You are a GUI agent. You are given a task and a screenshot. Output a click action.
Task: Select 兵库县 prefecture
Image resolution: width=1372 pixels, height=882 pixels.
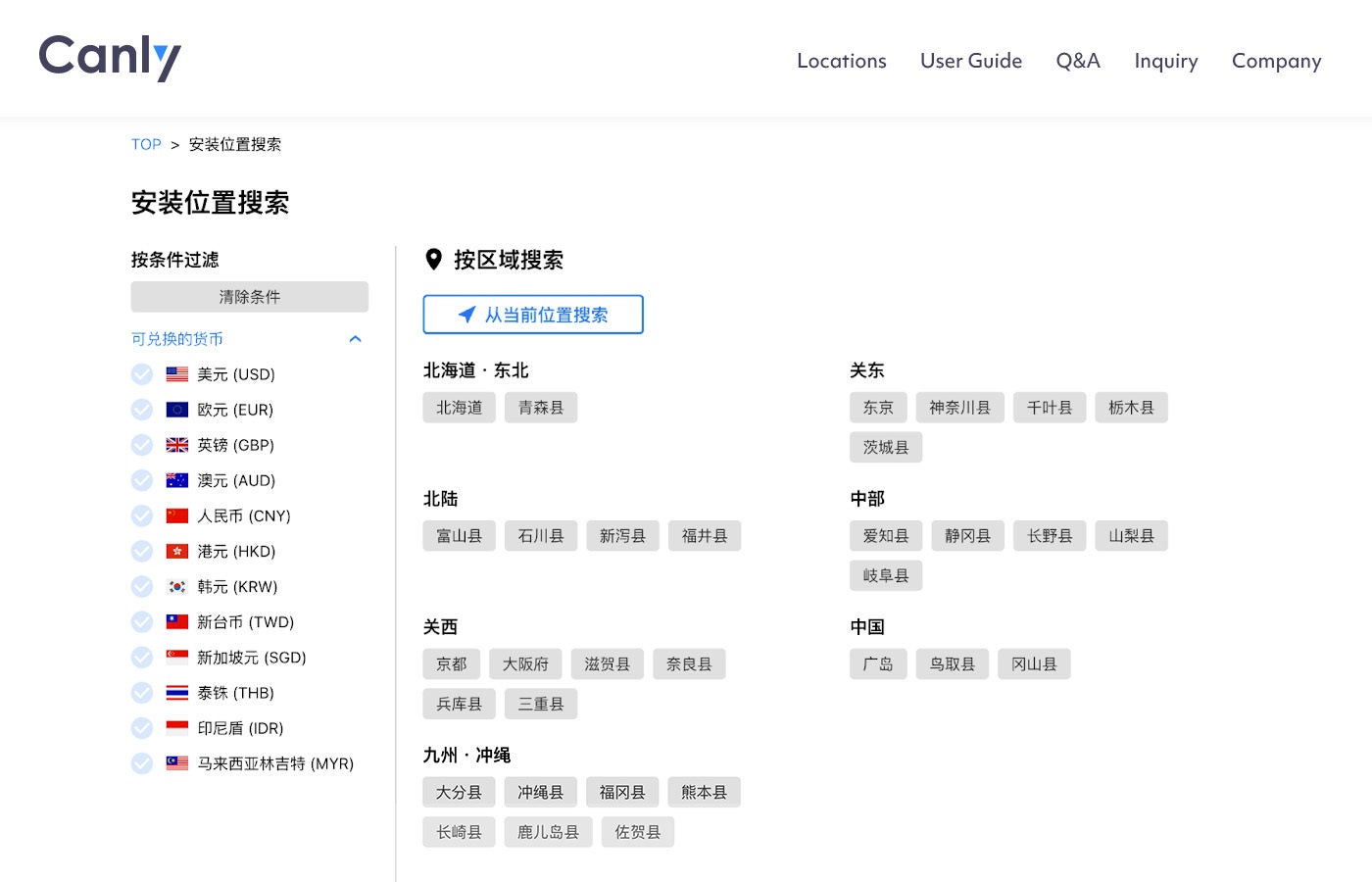(x=460, y=705)
